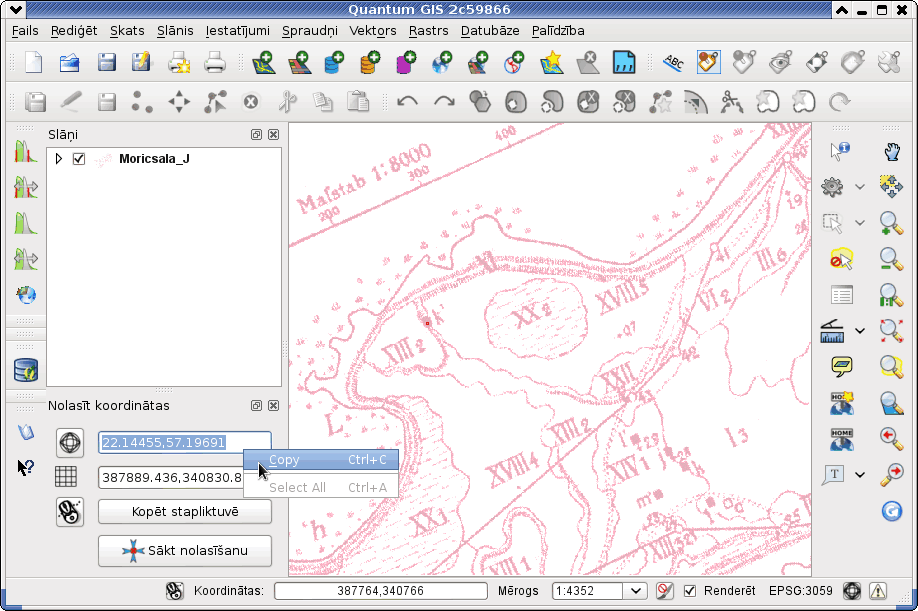Add raster layer toolbar icon
This screenshot has height=611, width=918.
(x=299, y=62)
